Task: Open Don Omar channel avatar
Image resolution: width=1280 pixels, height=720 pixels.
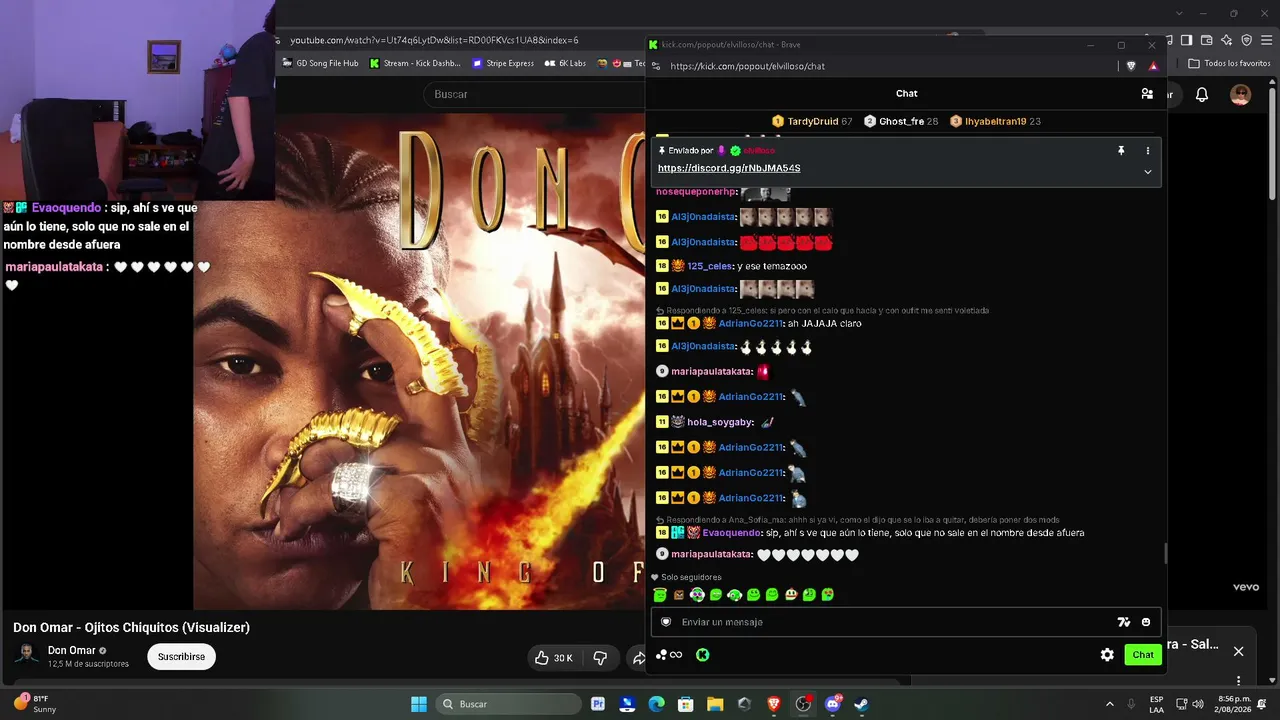Action: [27, 656]
